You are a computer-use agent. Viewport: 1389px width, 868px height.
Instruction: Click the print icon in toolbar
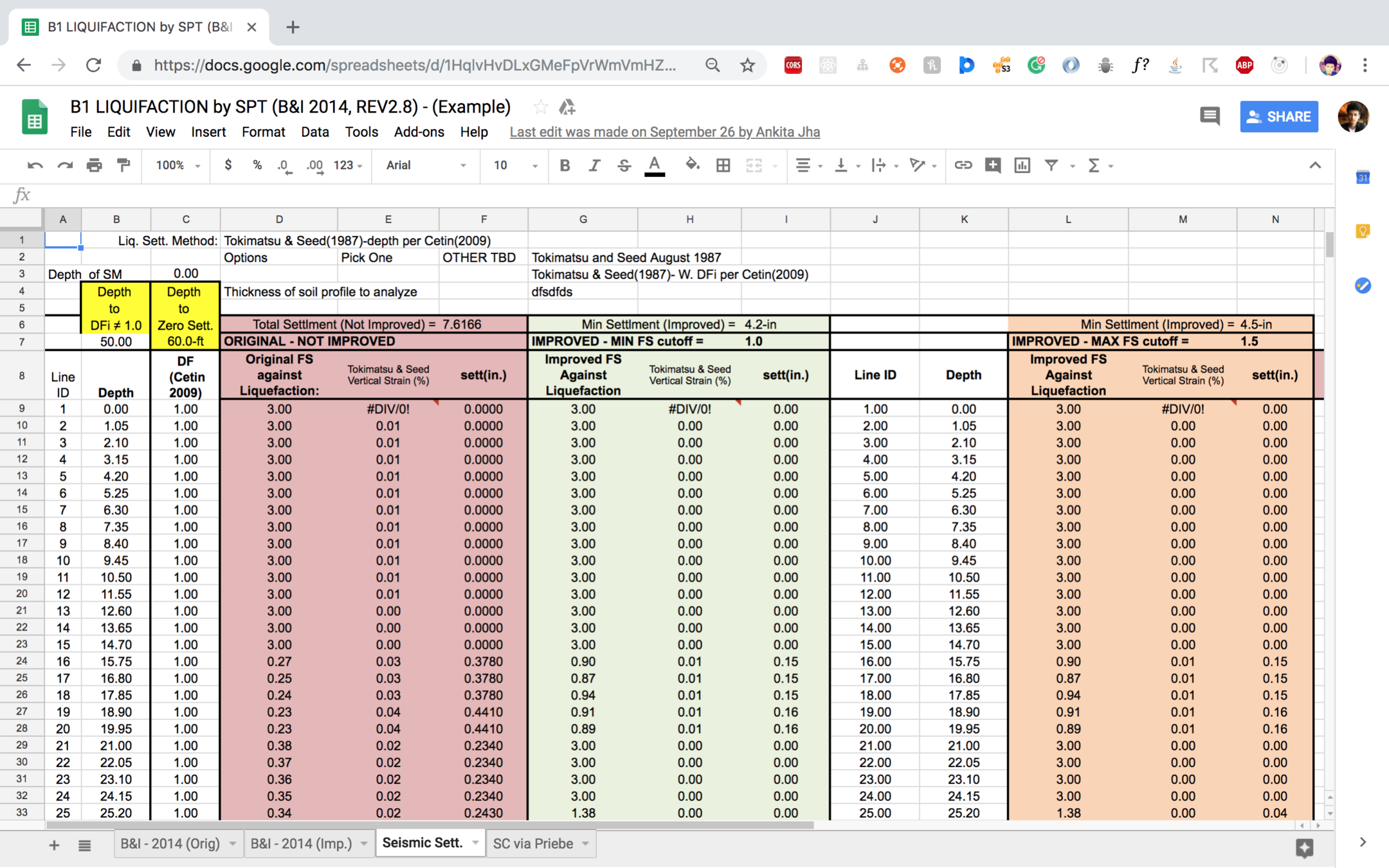coord(95,165)
